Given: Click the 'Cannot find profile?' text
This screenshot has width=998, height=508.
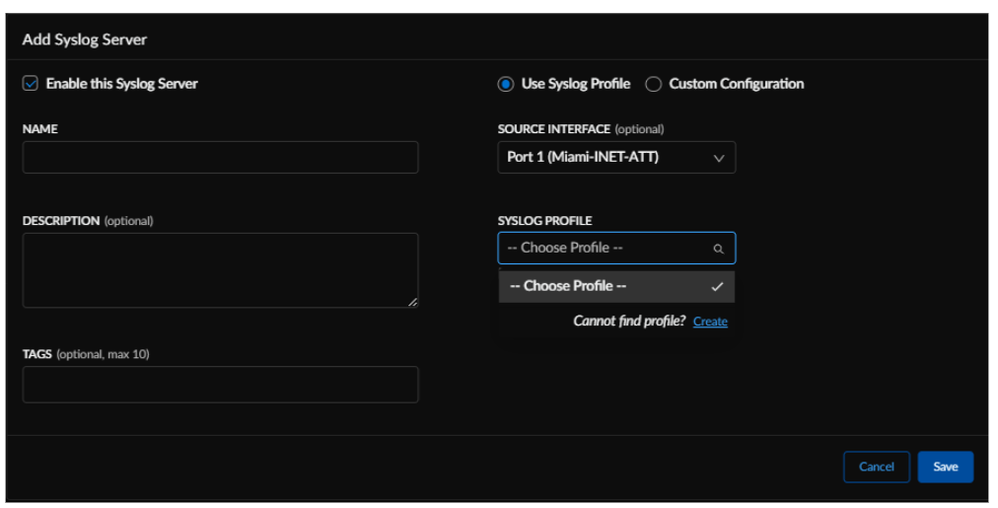Looking at the screenshot, I should [x=629, y=322].
